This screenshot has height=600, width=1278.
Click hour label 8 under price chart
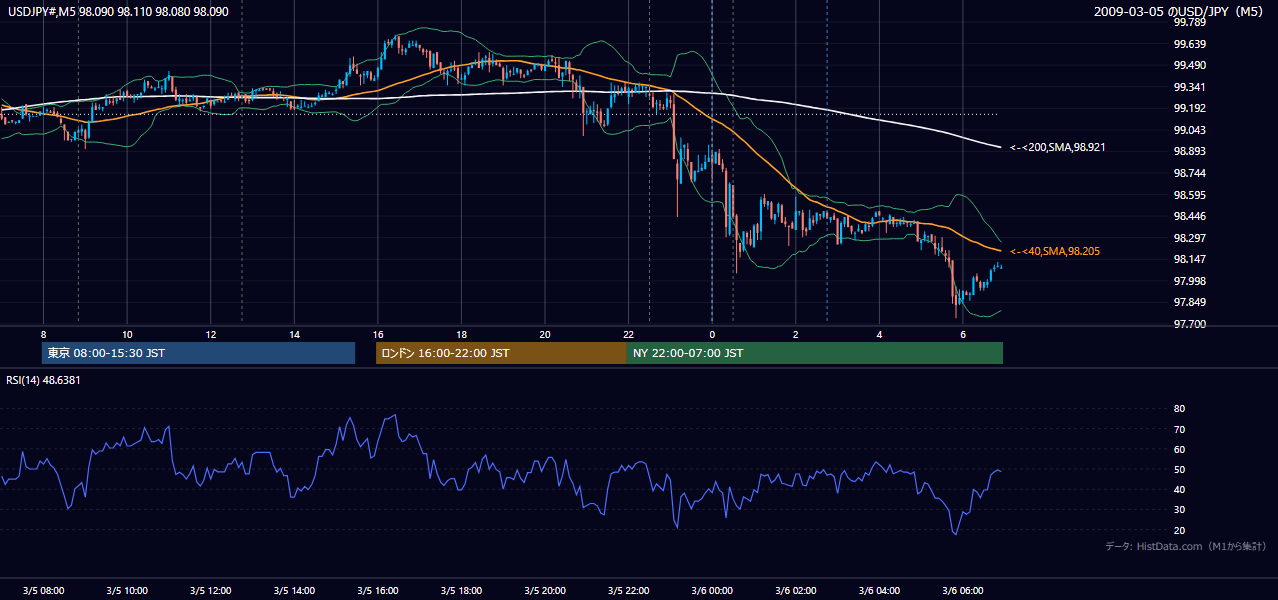click(43, 334)
